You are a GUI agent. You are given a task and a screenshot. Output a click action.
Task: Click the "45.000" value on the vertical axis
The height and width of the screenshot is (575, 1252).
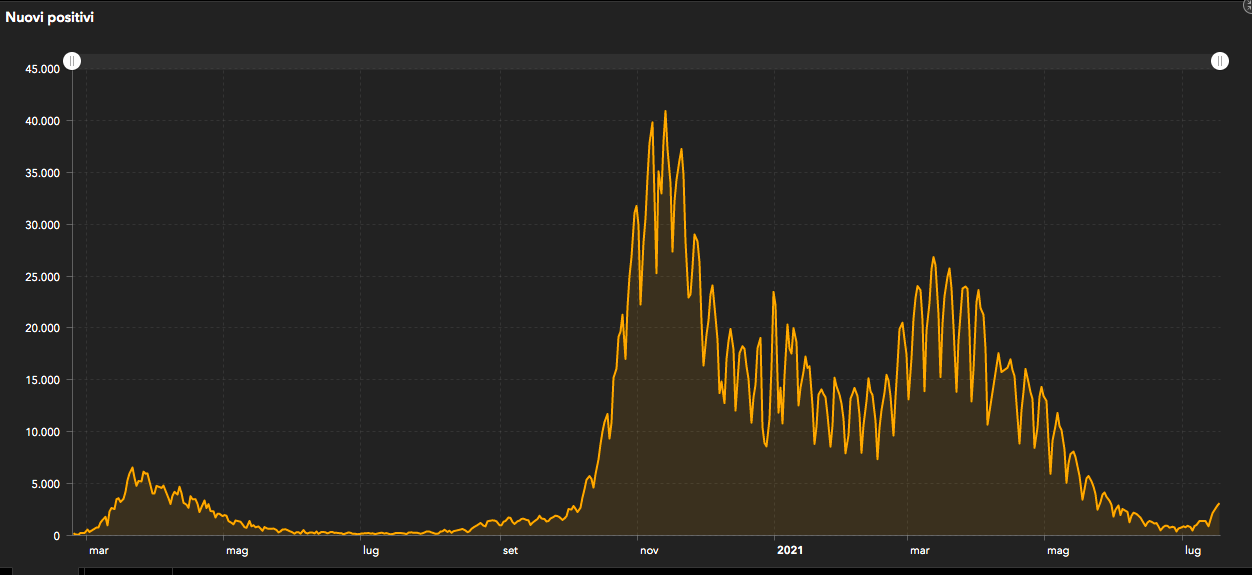pyautogui.click(x=44, y=69)
